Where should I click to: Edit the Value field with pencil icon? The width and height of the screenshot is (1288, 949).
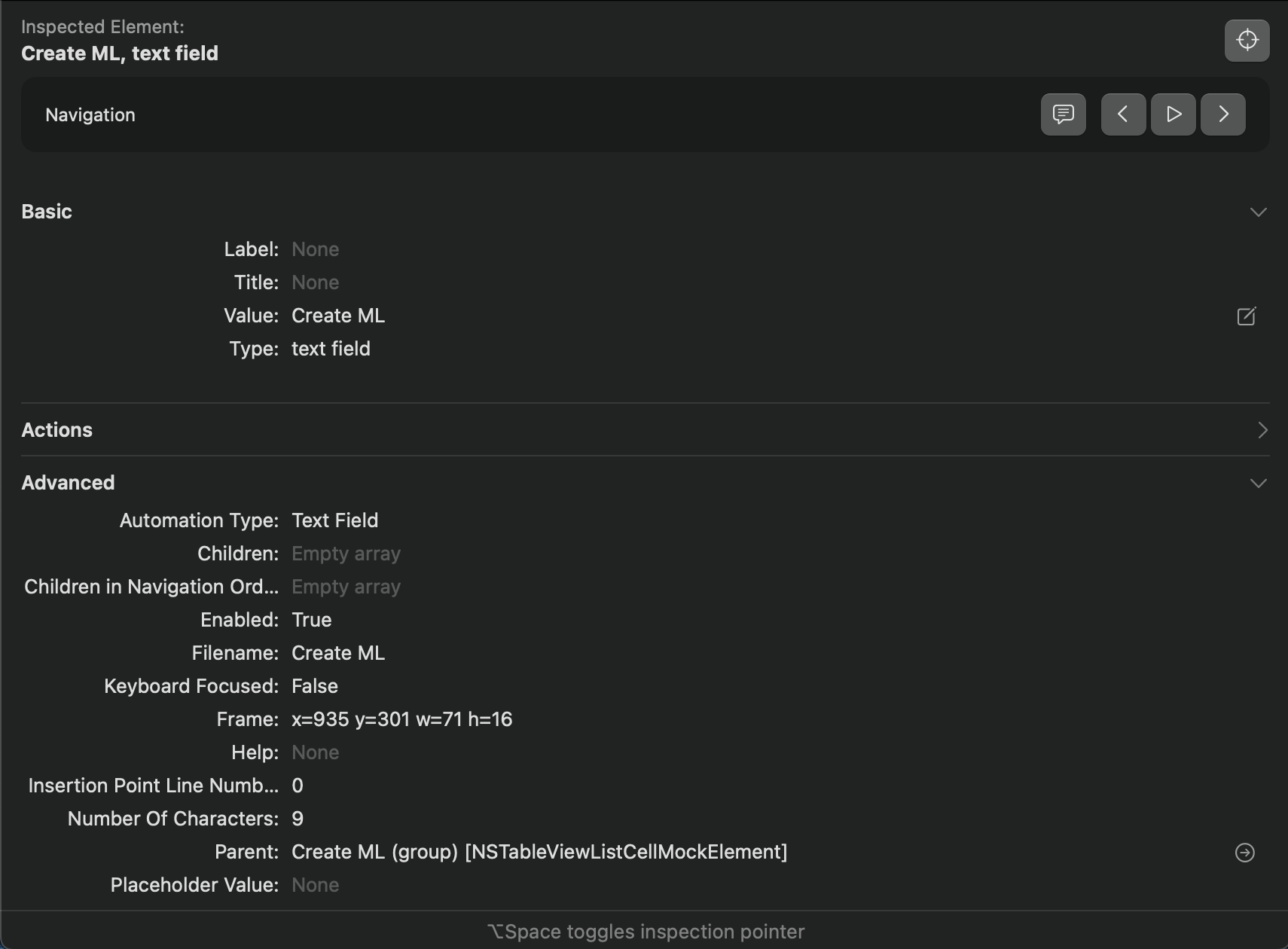click(1246, 316)
